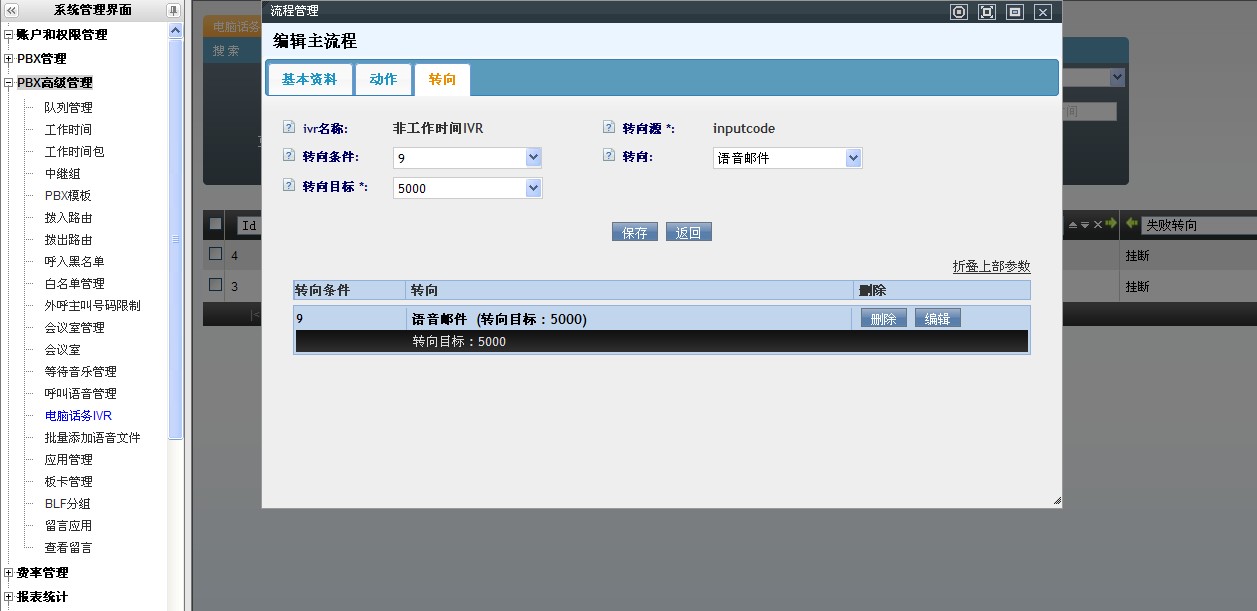This screenshot has width=1257, height=611.
Task: Click the help icon next to 转向目标
Action: (289, 186)
